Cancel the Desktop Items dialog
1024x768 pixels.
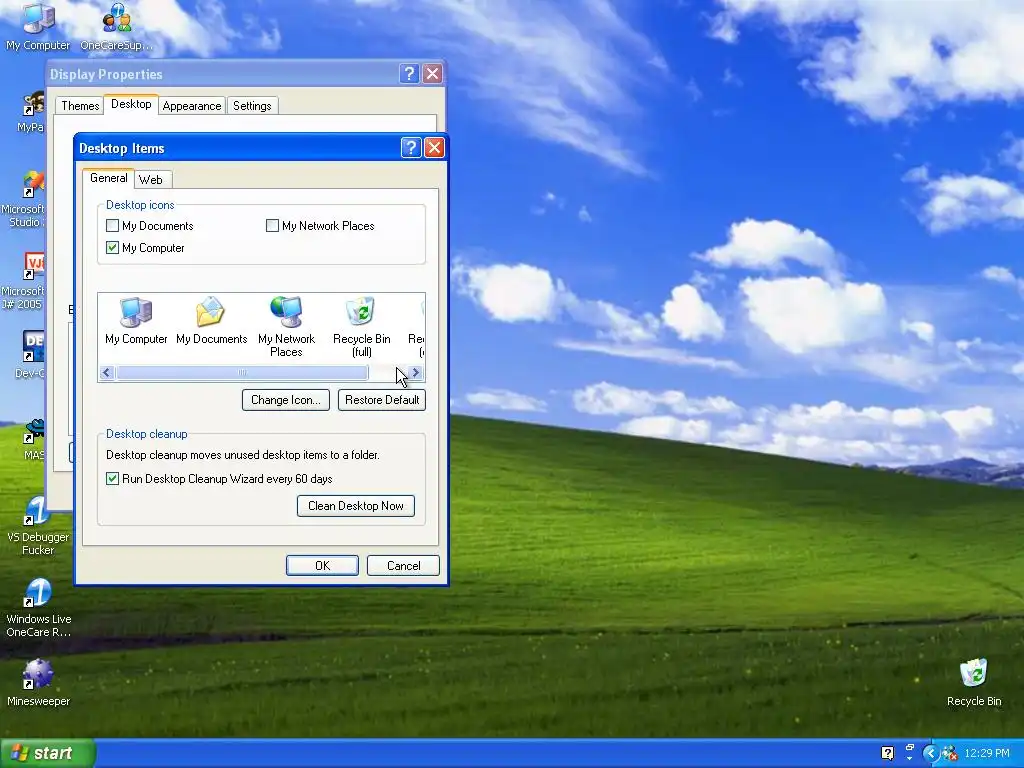403,566
